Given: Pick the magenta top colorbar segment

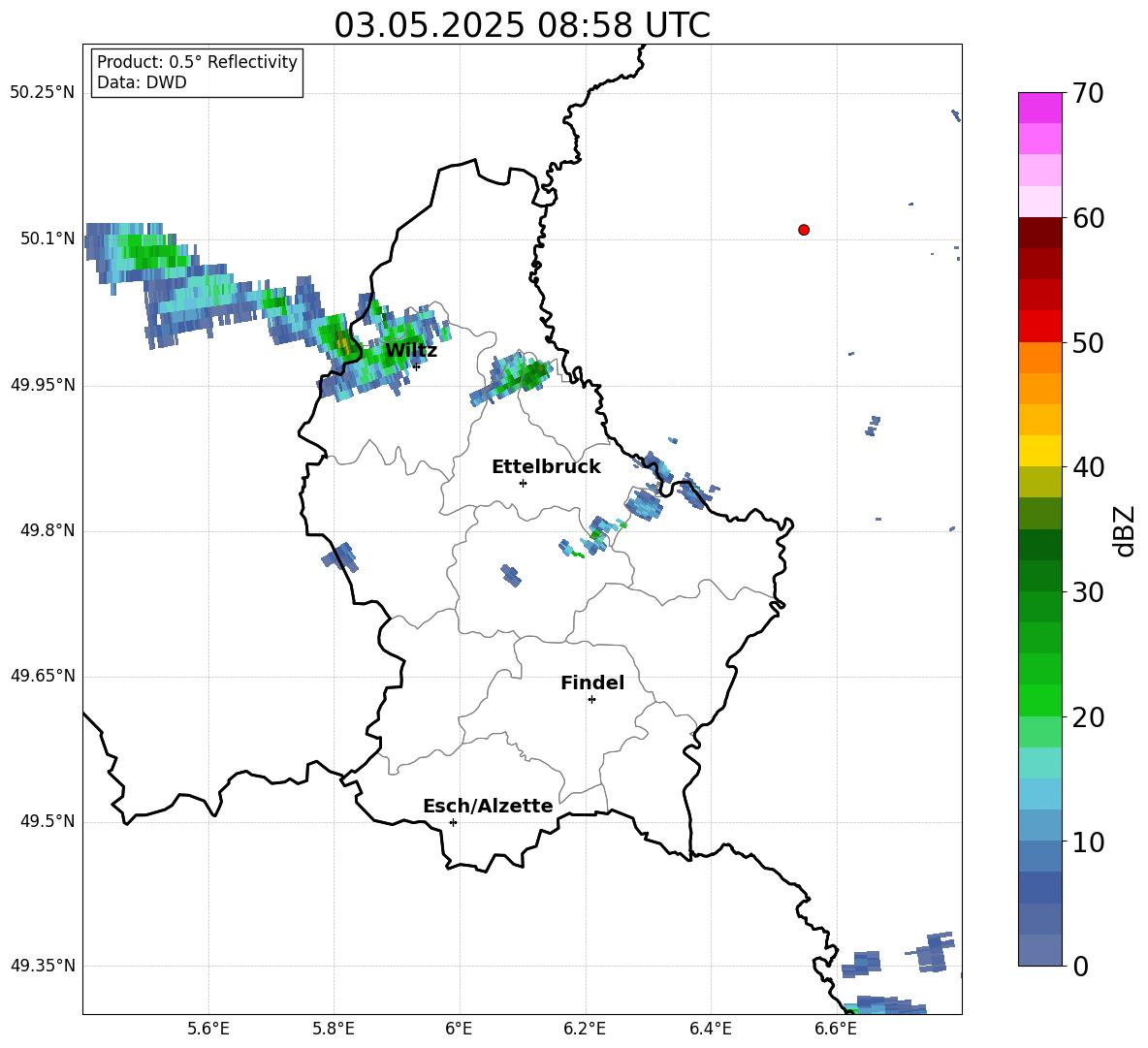Looking at the screenshot, I should (1039, 108).
